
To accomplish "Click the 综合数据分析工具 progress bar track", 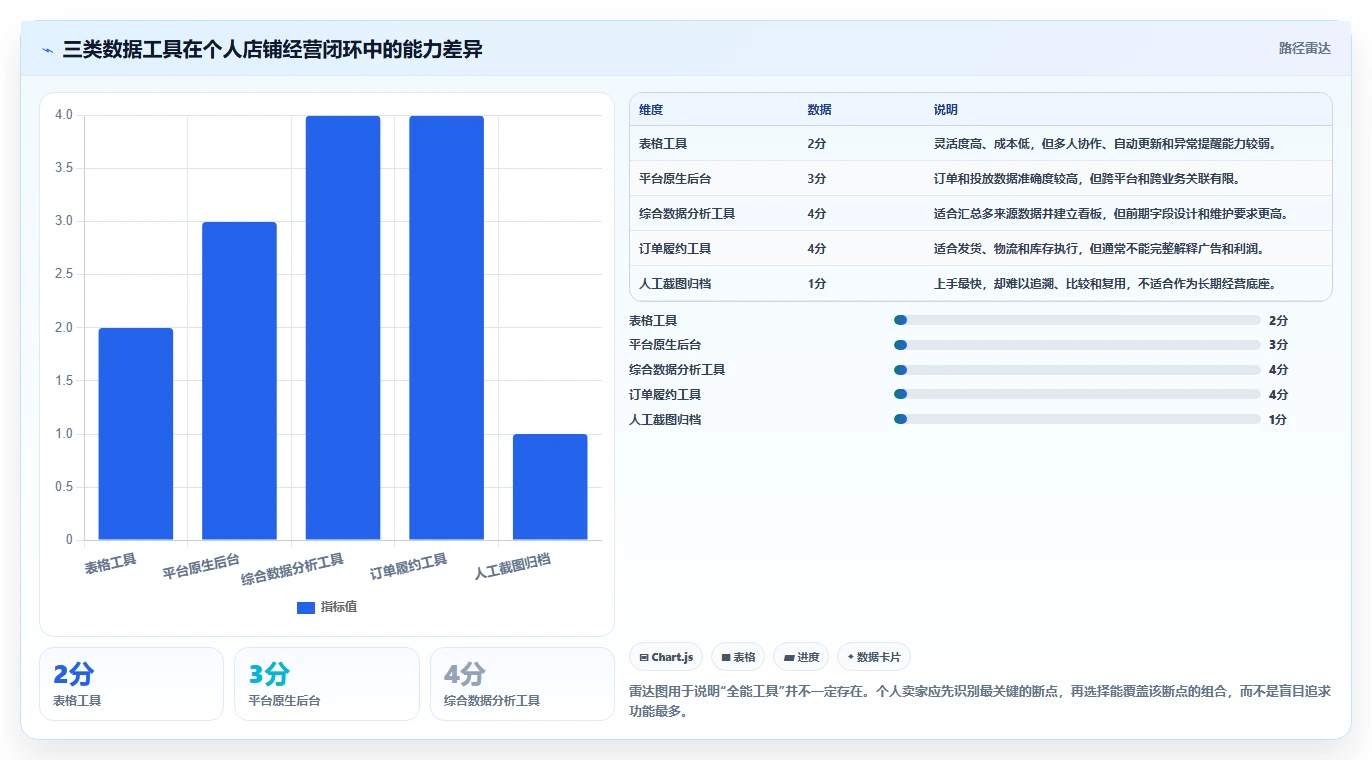I will click(x=1077, y=370).
